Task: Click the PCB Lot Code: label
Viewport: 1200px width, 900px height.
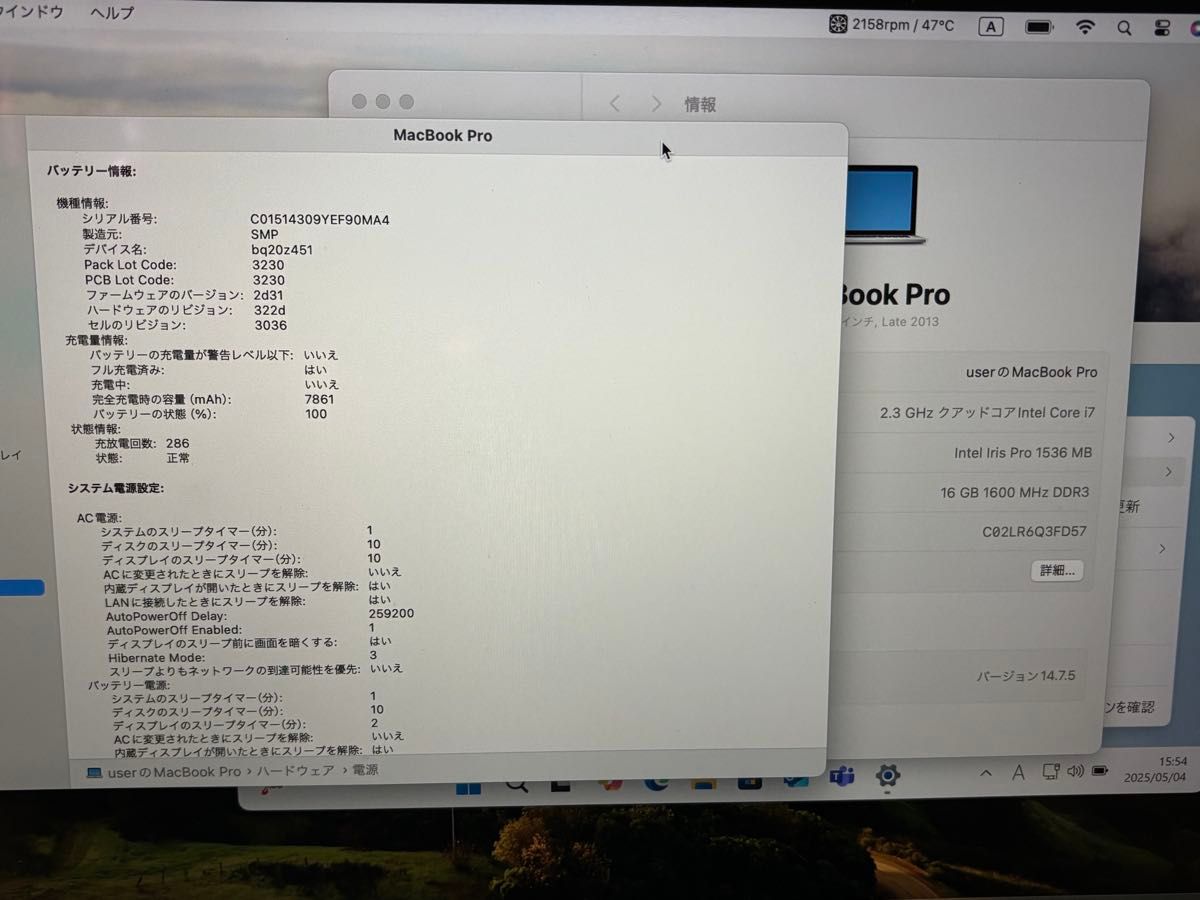Action: (129, 280)
